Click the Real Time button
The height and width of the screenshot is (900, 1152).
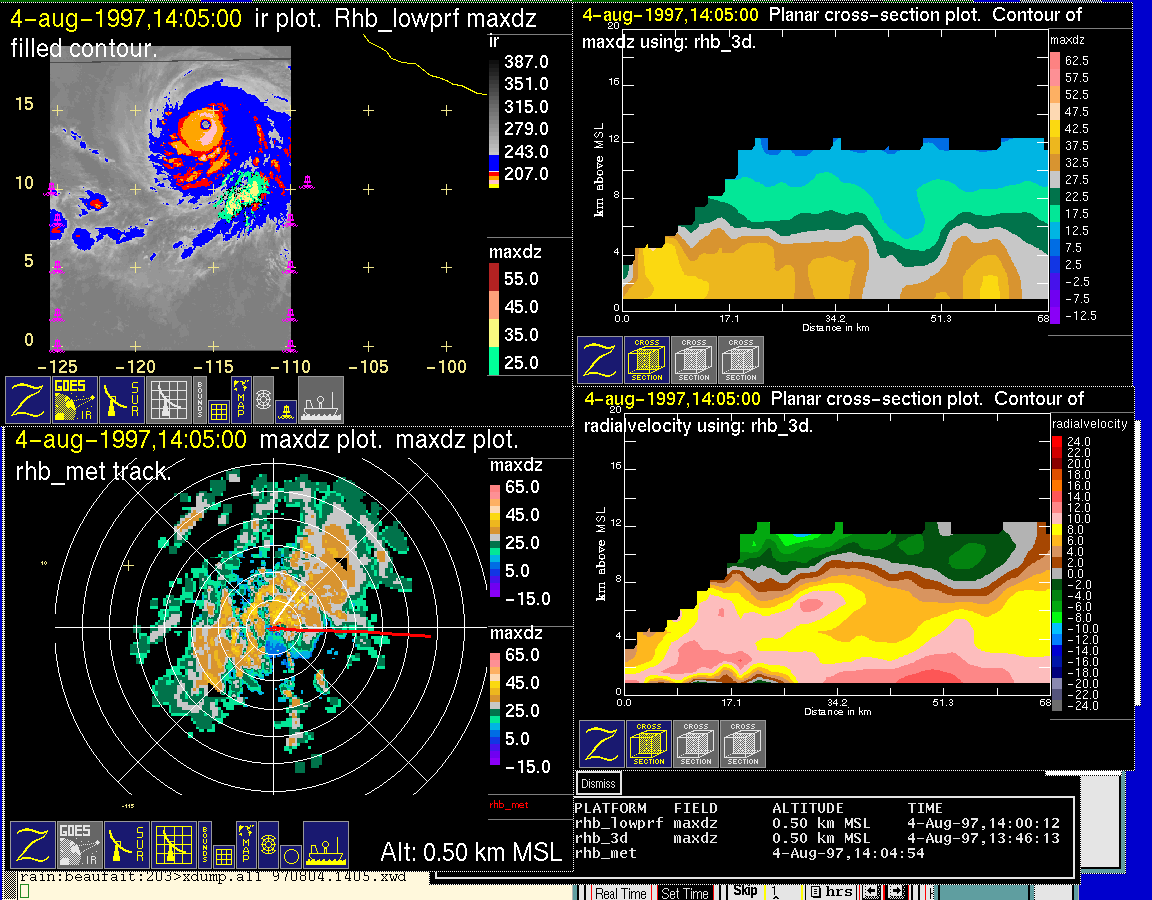coord(620,893)
